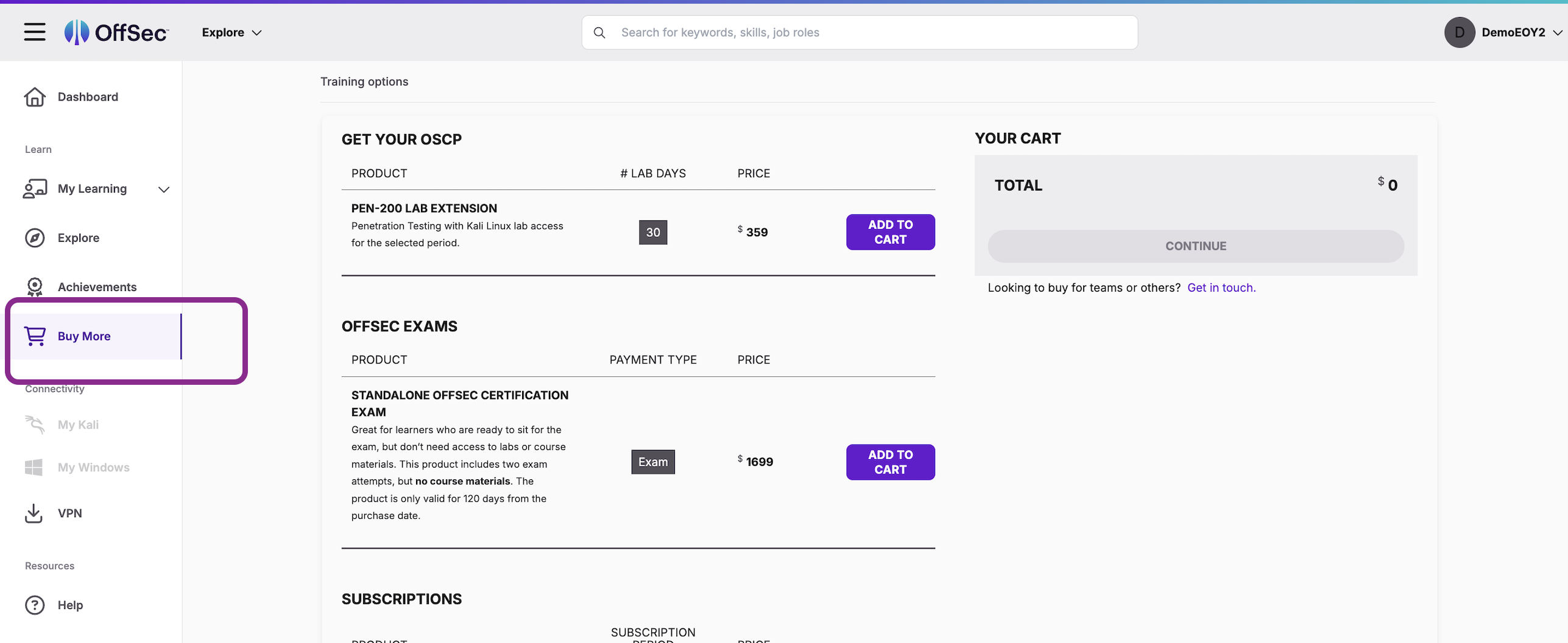Select the 30 lab days option
This screenshot has height=643, width=1568.
tap(652, 233)
